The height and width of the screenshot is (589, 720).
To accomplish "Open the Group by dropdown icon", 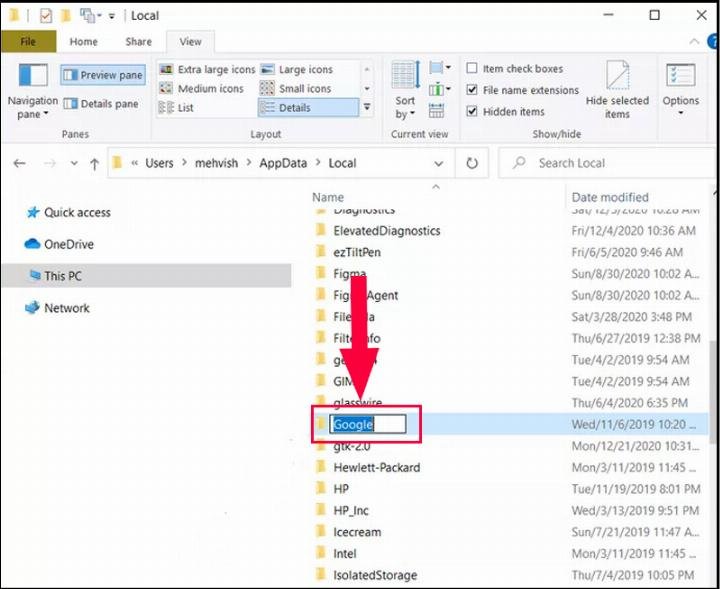I will coord(440,68).
